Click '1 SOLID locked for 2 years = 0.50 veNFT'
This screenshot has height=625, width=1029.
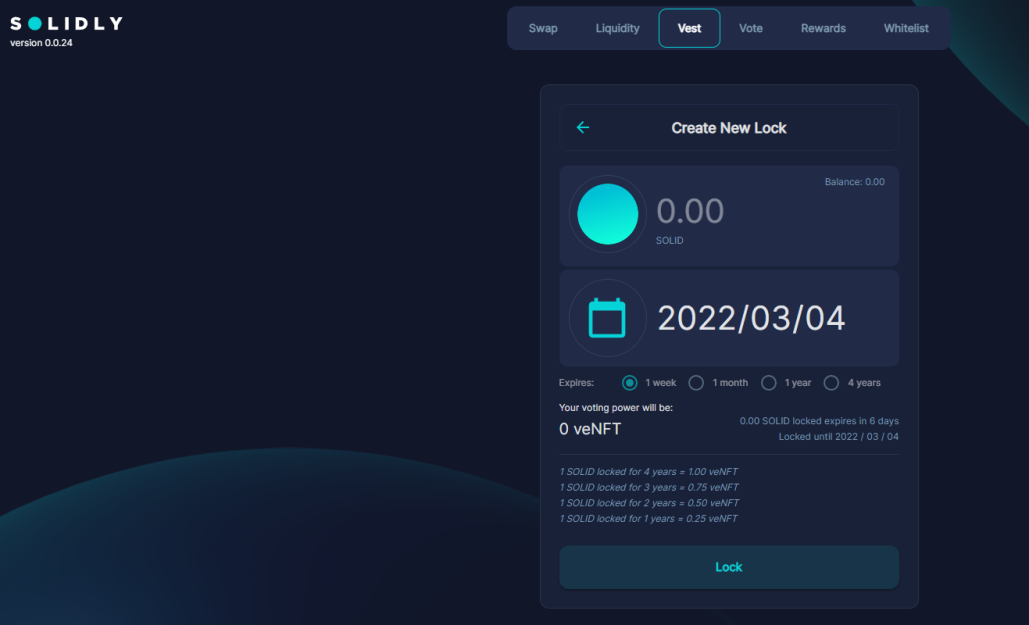coord(649,503)
